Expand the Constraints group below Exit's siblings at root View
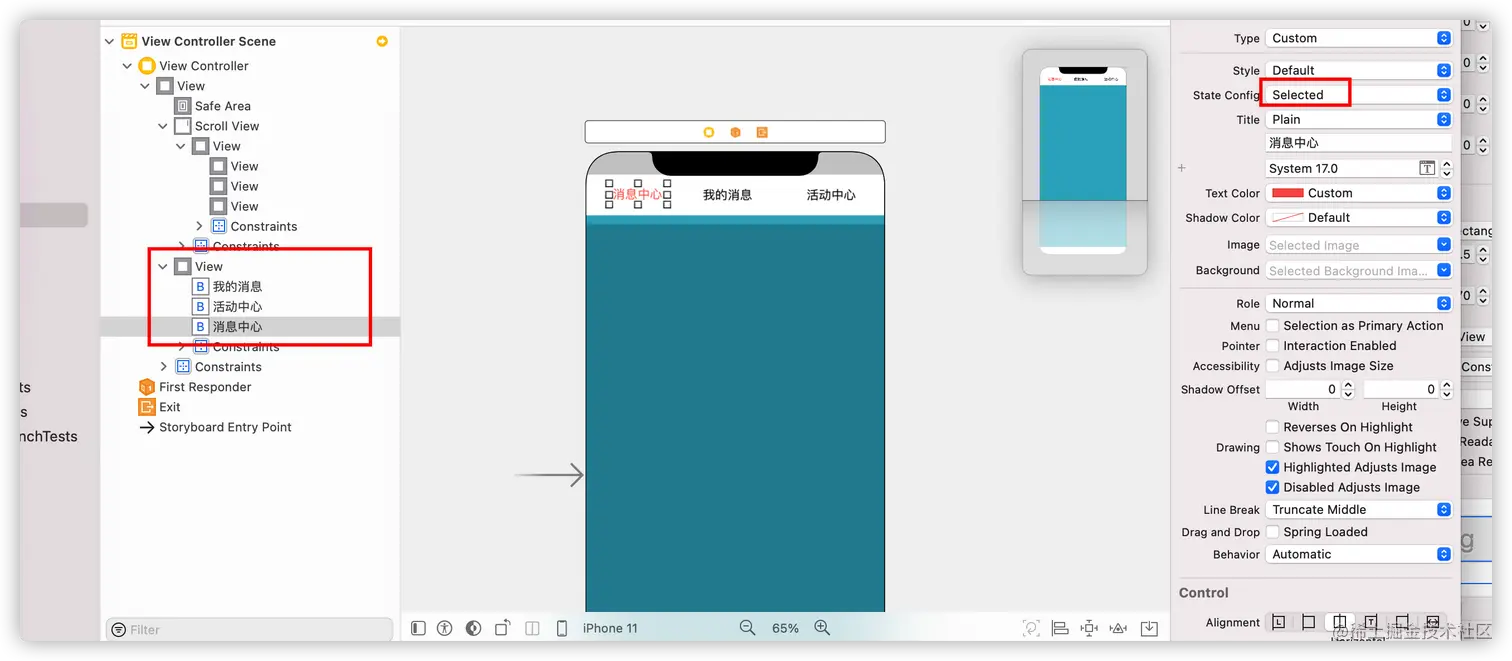 [x=163, y=366]
